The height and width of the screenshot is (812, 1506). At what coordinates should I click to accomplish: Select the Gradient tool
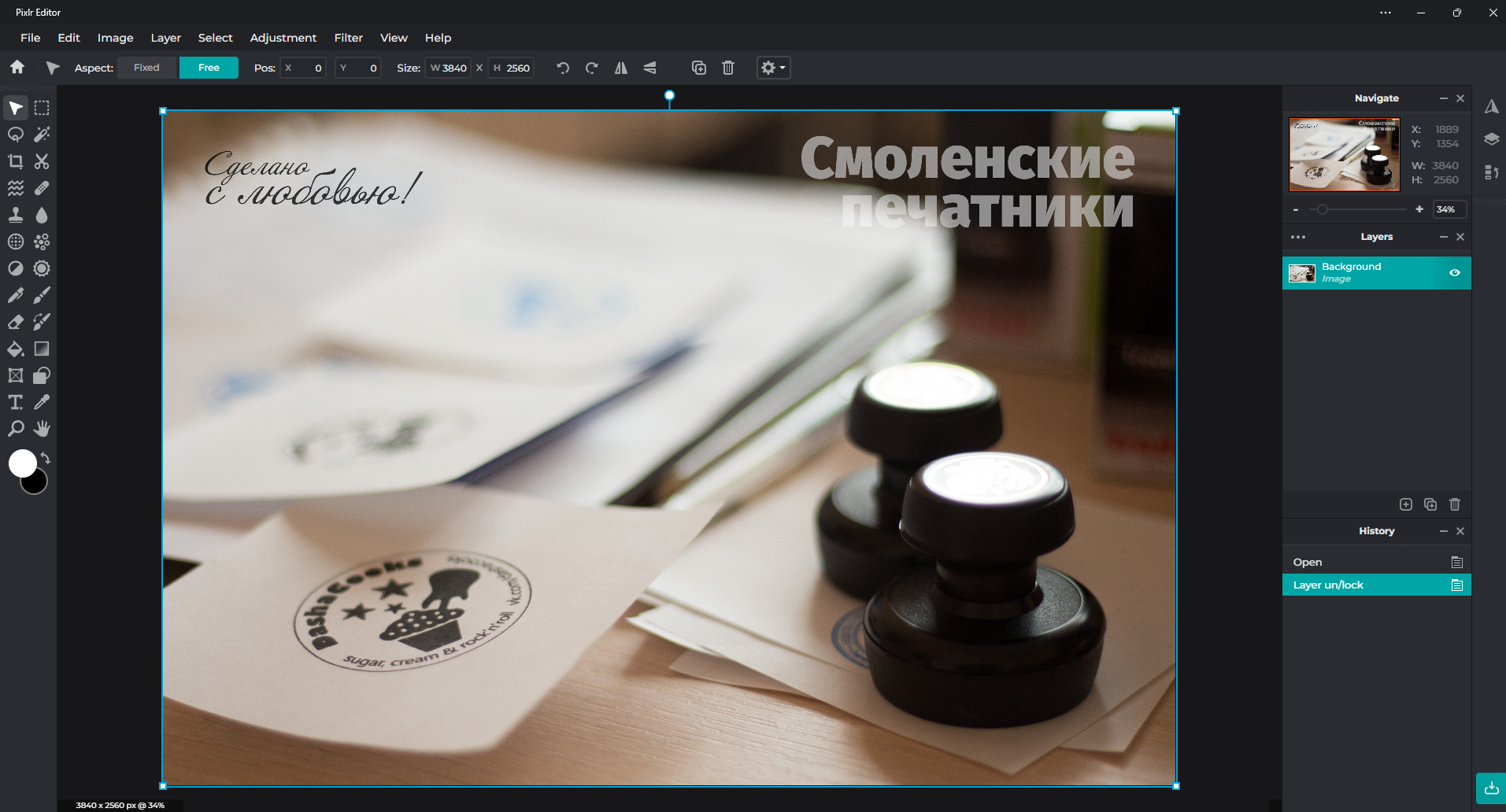point(42,349)
